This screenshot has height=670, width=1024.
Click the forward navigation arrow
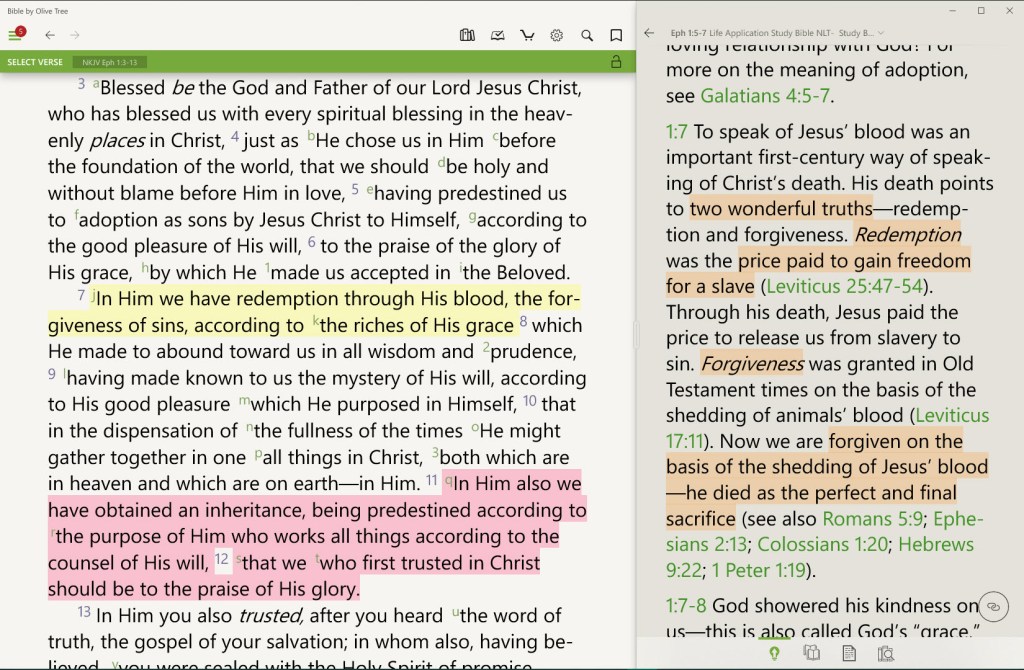pyautogui.click(x=74, y=35)
